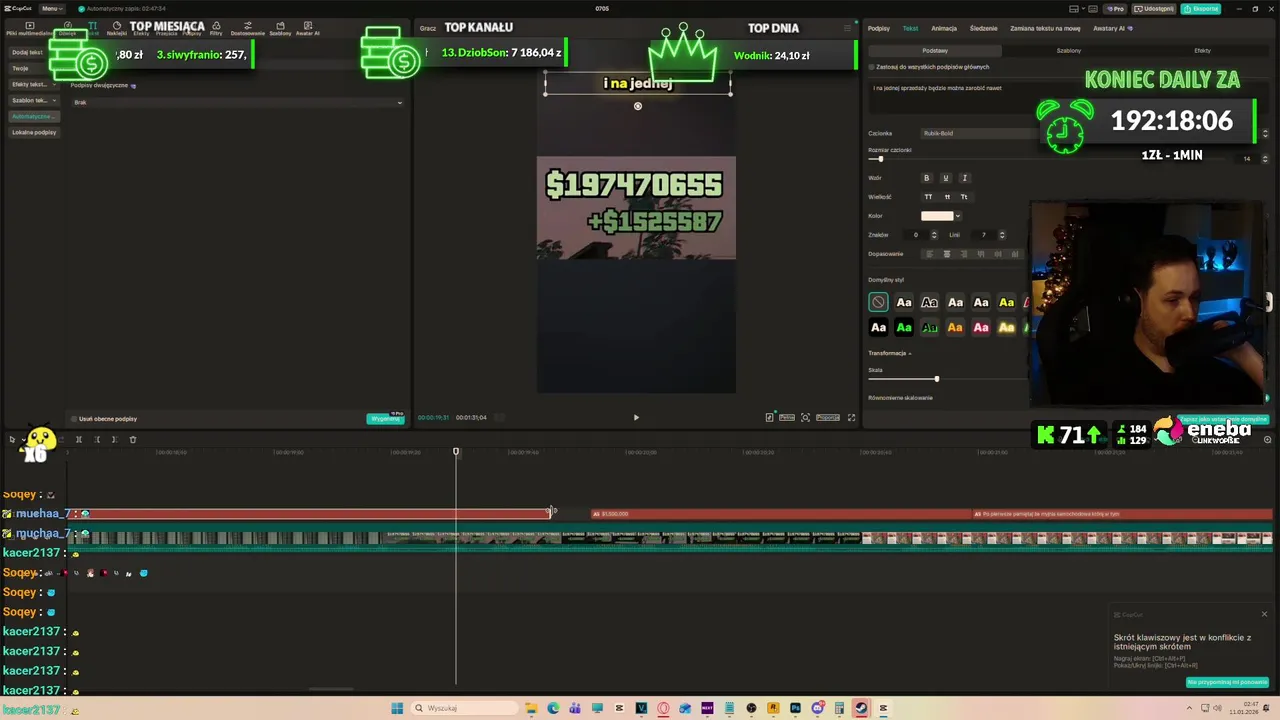The image size is (1280, 720).
Task: Open the Windows Start menu
Action: (x=397, y=708)
